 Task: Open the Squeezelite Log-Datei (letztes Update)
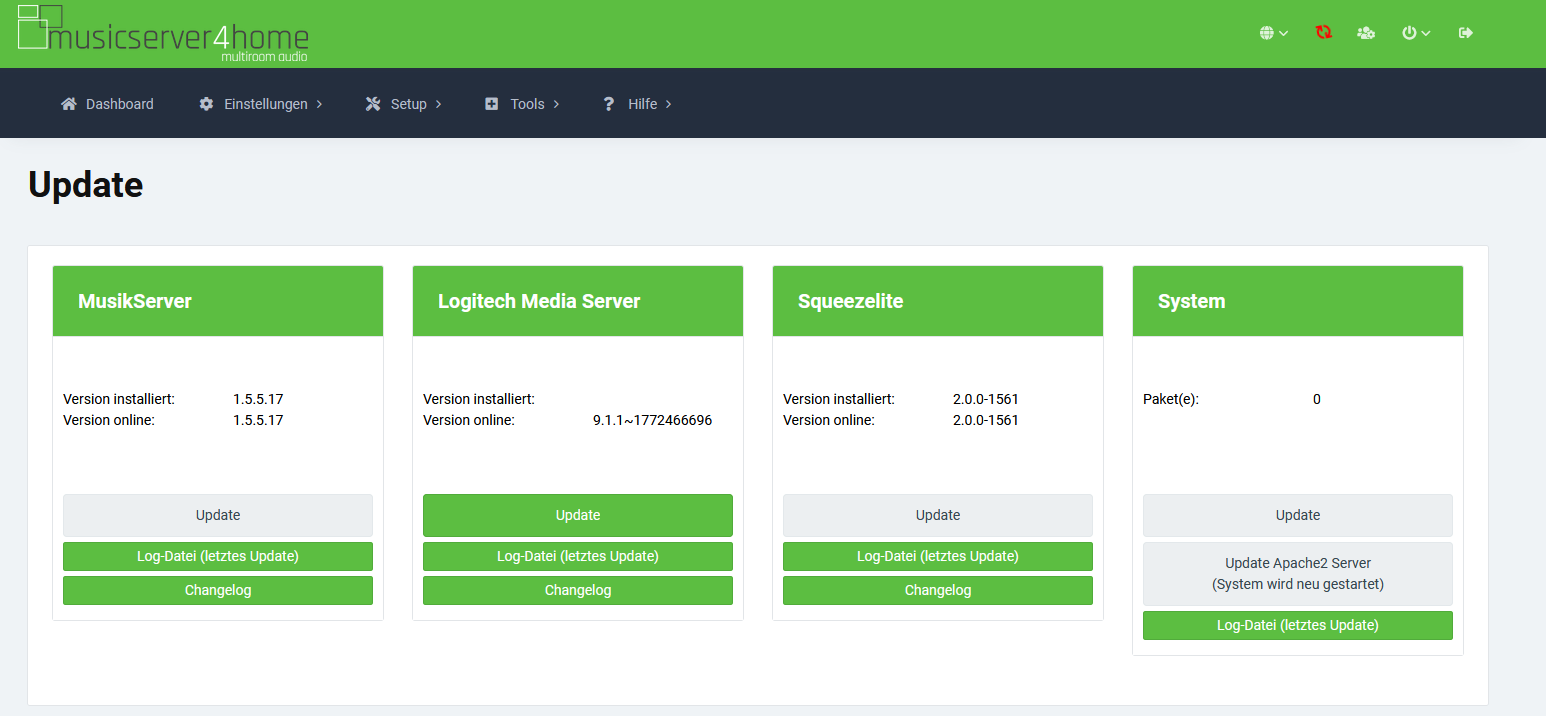click(938, 556)
